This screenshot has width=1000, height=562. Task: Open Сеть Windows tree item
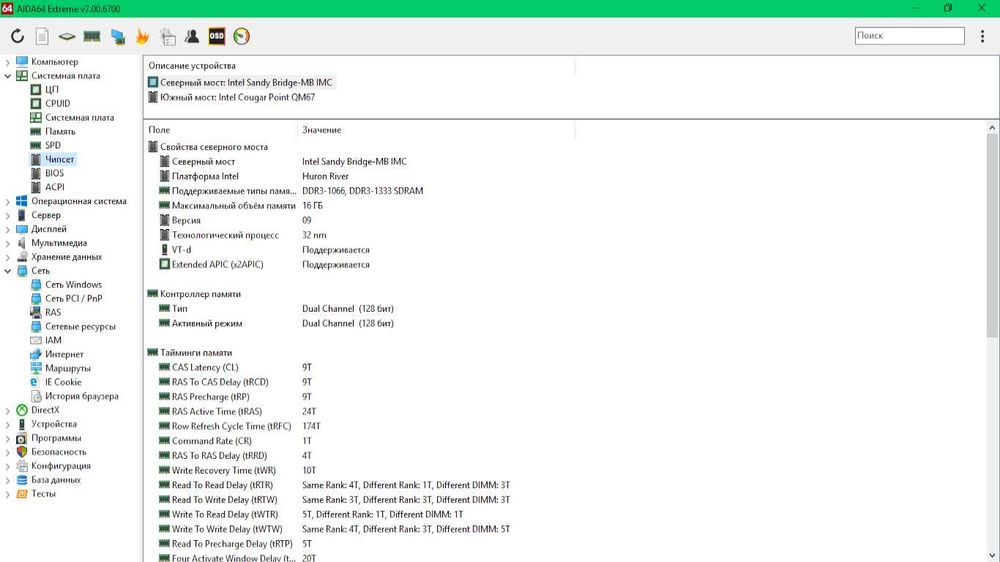point(73,285)
